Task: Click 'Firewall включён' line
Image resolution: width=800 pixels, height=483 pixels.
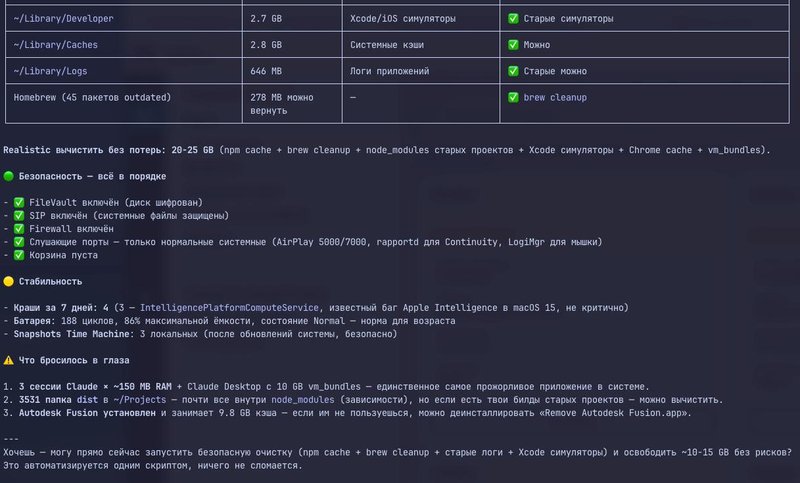Action: pyautogui.click(x=71, y=229)
